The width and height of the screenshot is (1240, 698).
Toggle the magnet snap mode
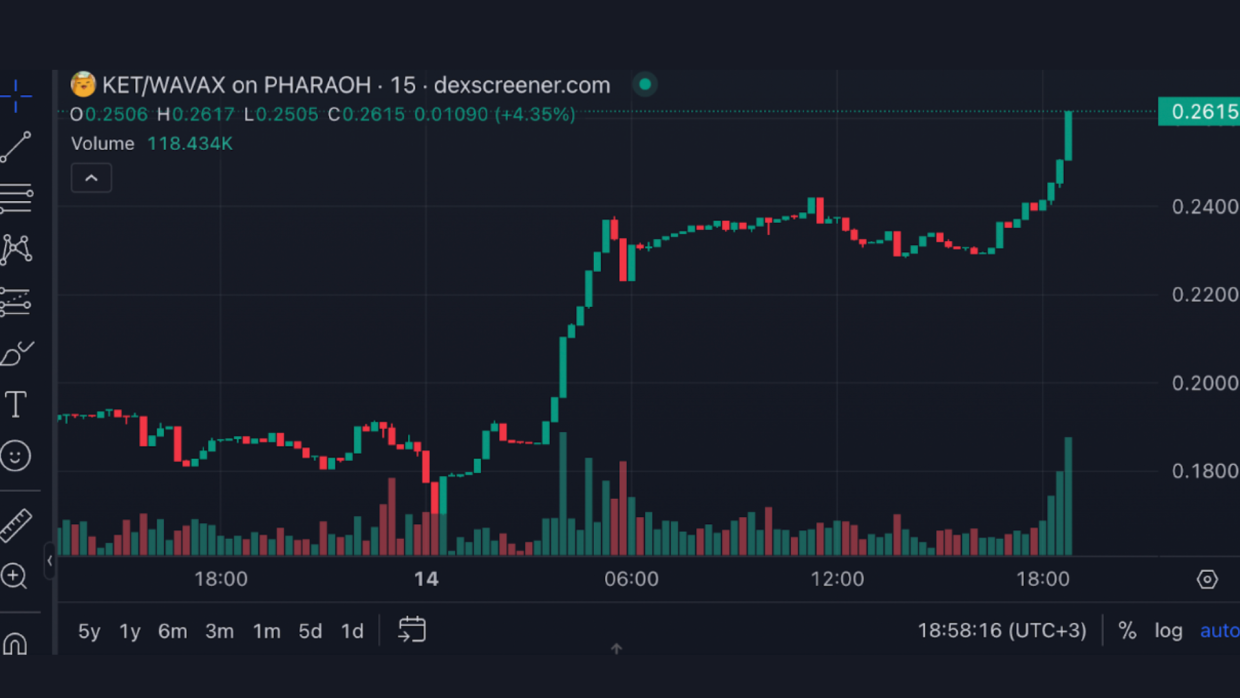click(15, 643)
